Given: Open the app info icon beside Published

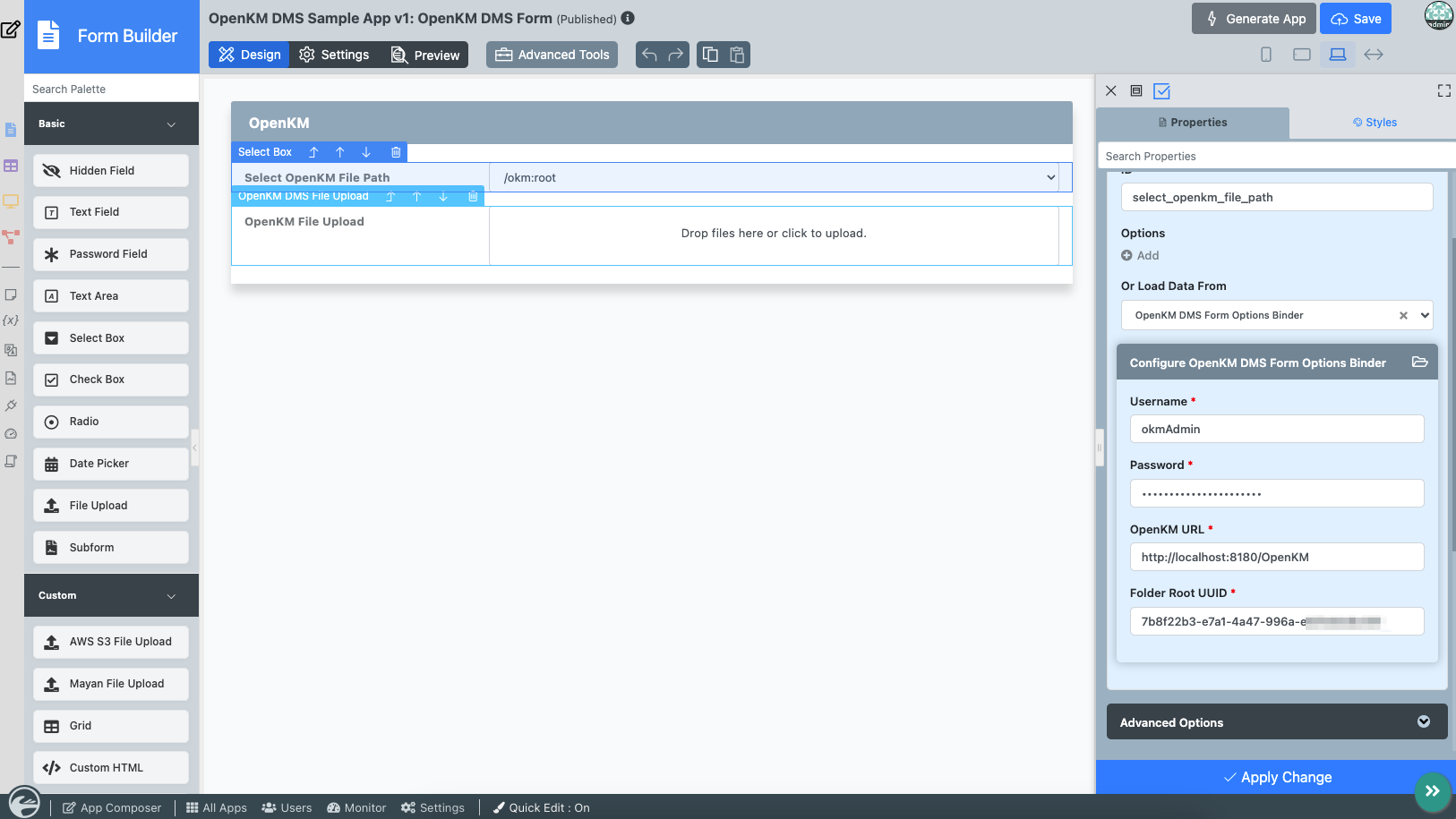Looking at the screenshot, I should click(628, 18).
